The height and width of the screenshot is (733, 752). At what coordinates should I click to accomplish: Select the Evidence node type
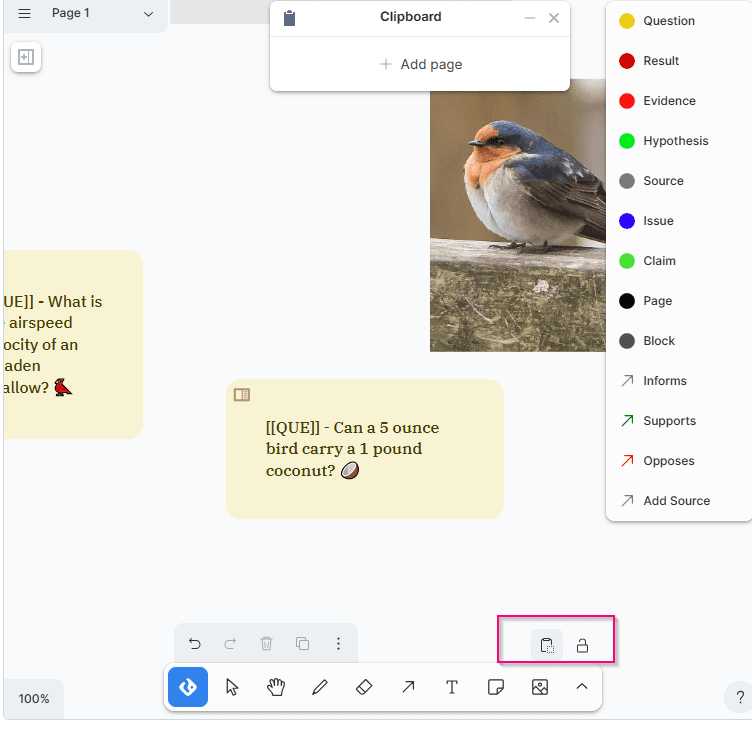[678, 101]
